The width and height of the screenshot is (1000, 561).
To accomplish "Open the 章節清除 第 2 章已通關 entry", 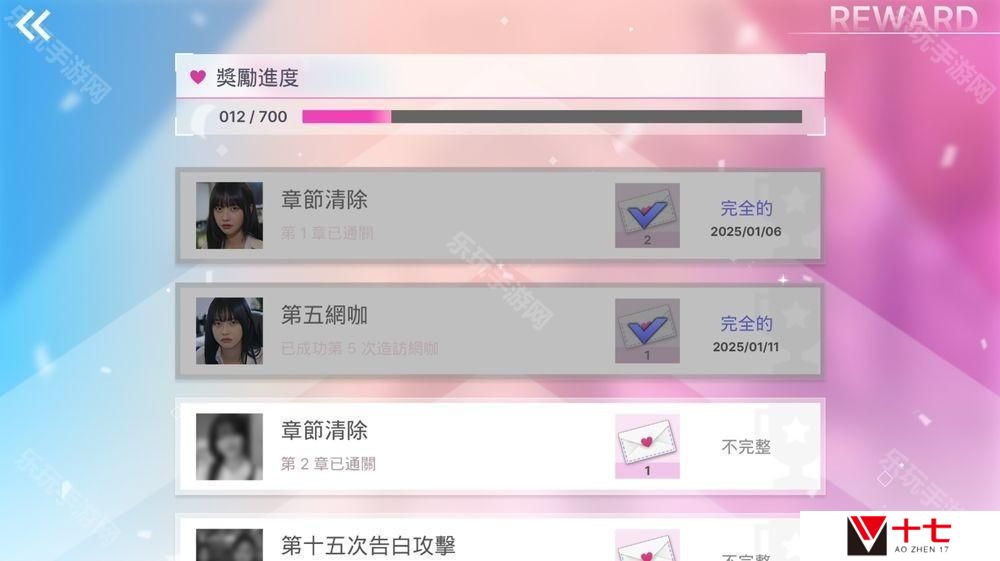I will pos(499,446).
